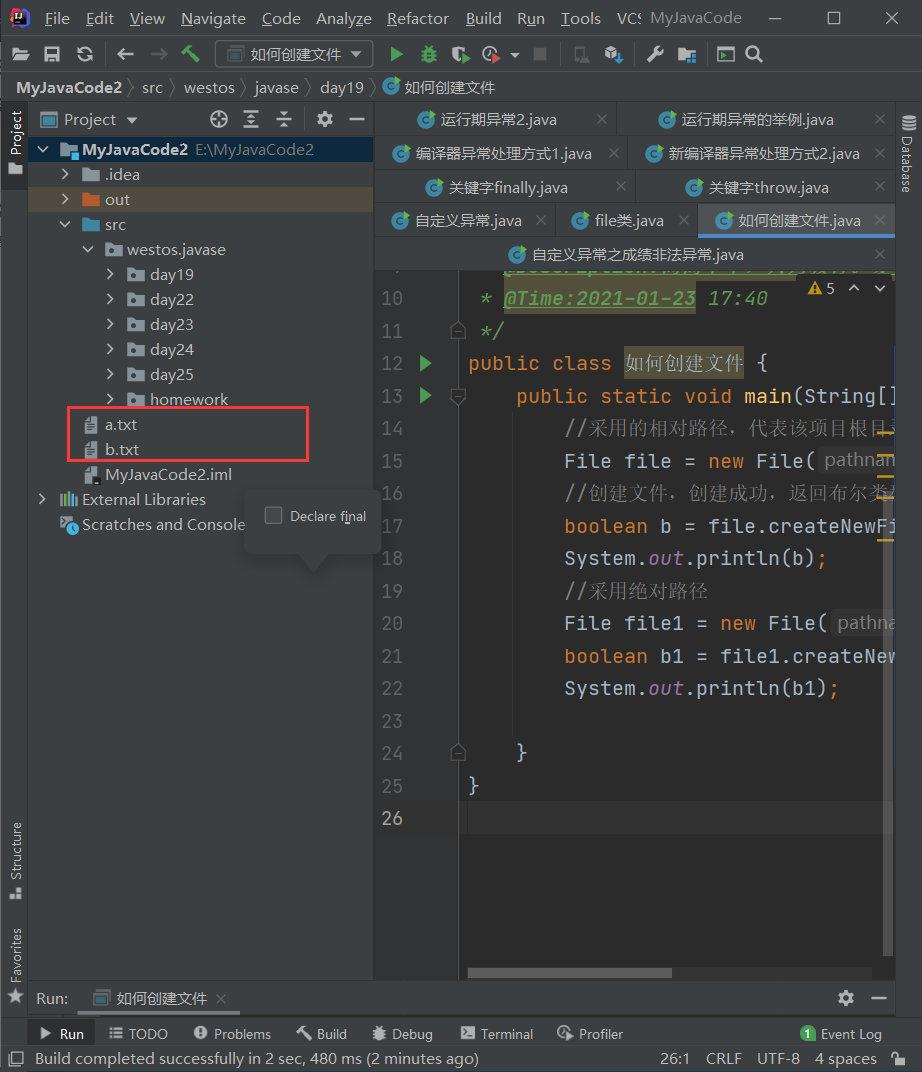
Task: Run class from gutter icon on line 12
Action: pos(425,363)
